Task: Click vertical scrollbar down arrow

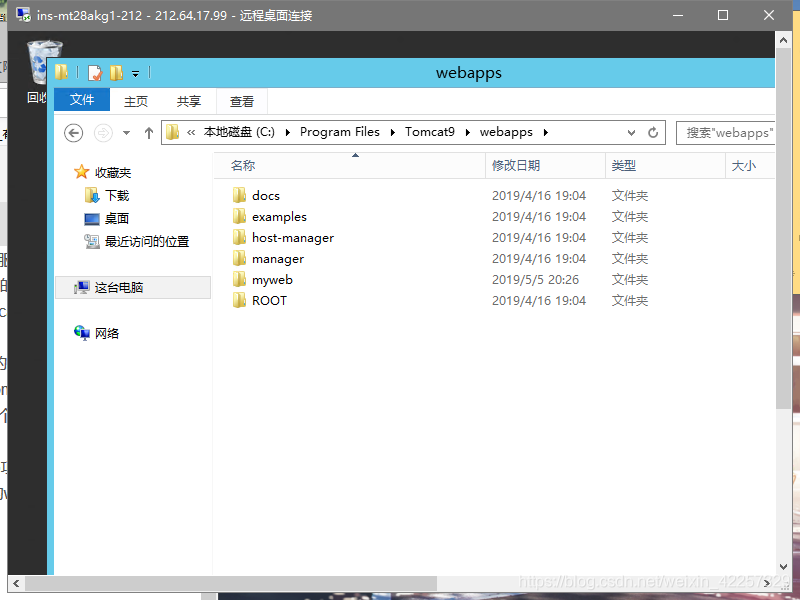Action: point(783,567)
